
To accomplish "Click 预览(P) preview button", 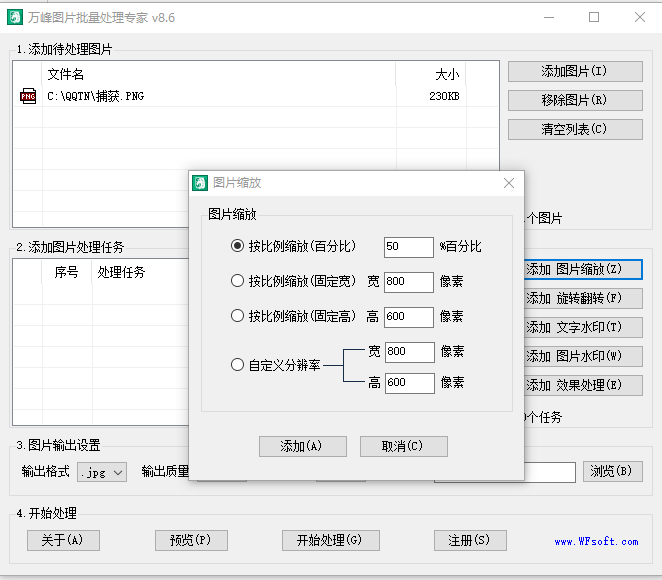I will point(191,540).
